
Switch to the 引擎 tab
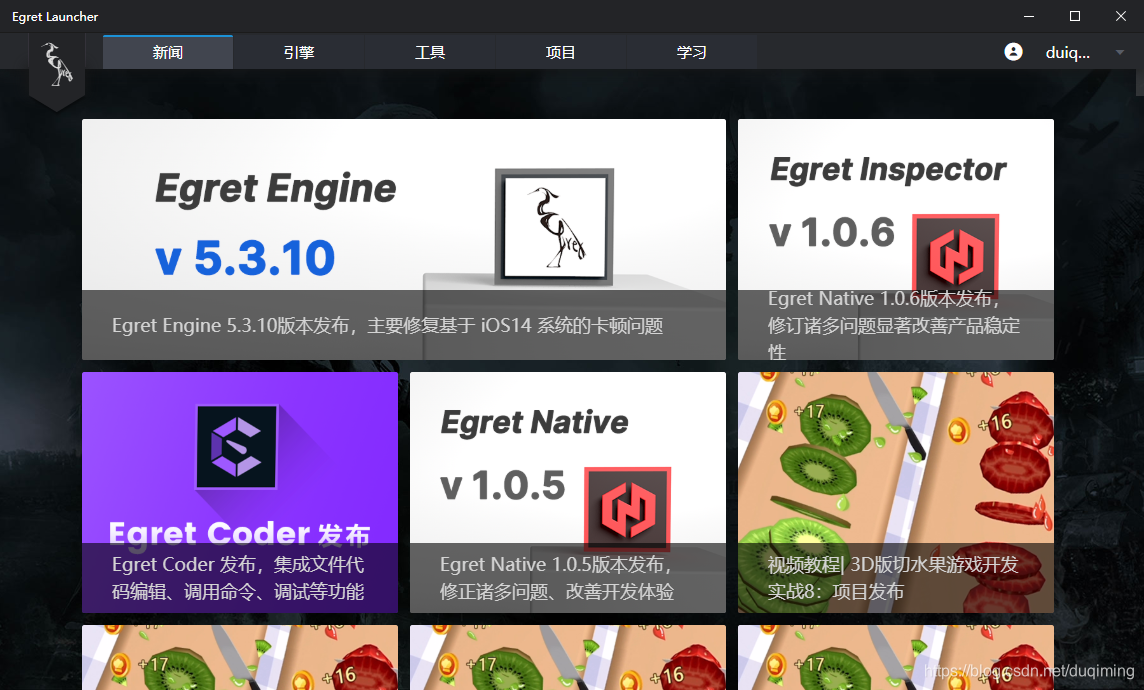(x=298, y=52)
